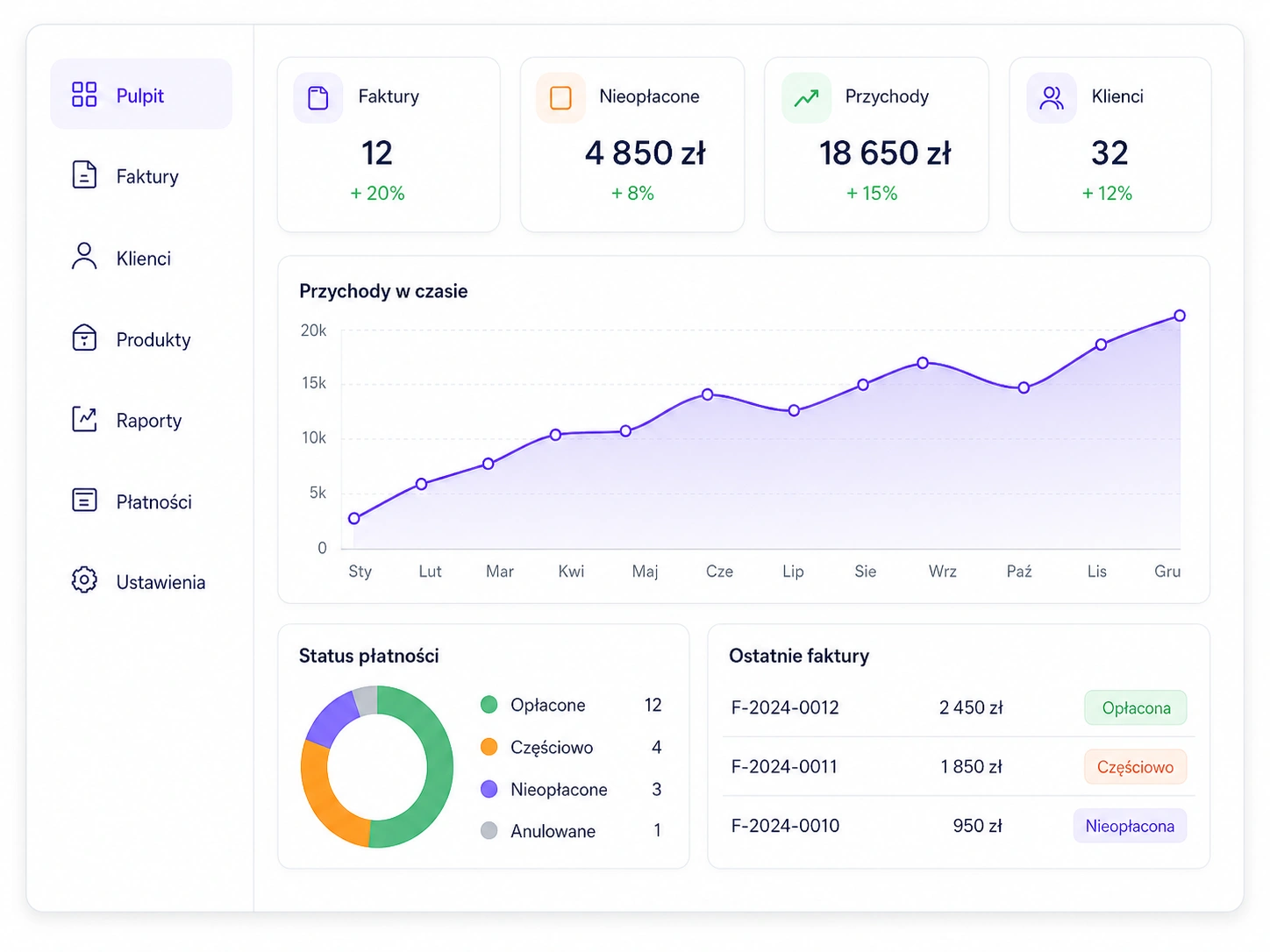Viewport: 1270px width, 952px height.
Task: Click the 1 850 zł invoice amount
Action: 971,767
